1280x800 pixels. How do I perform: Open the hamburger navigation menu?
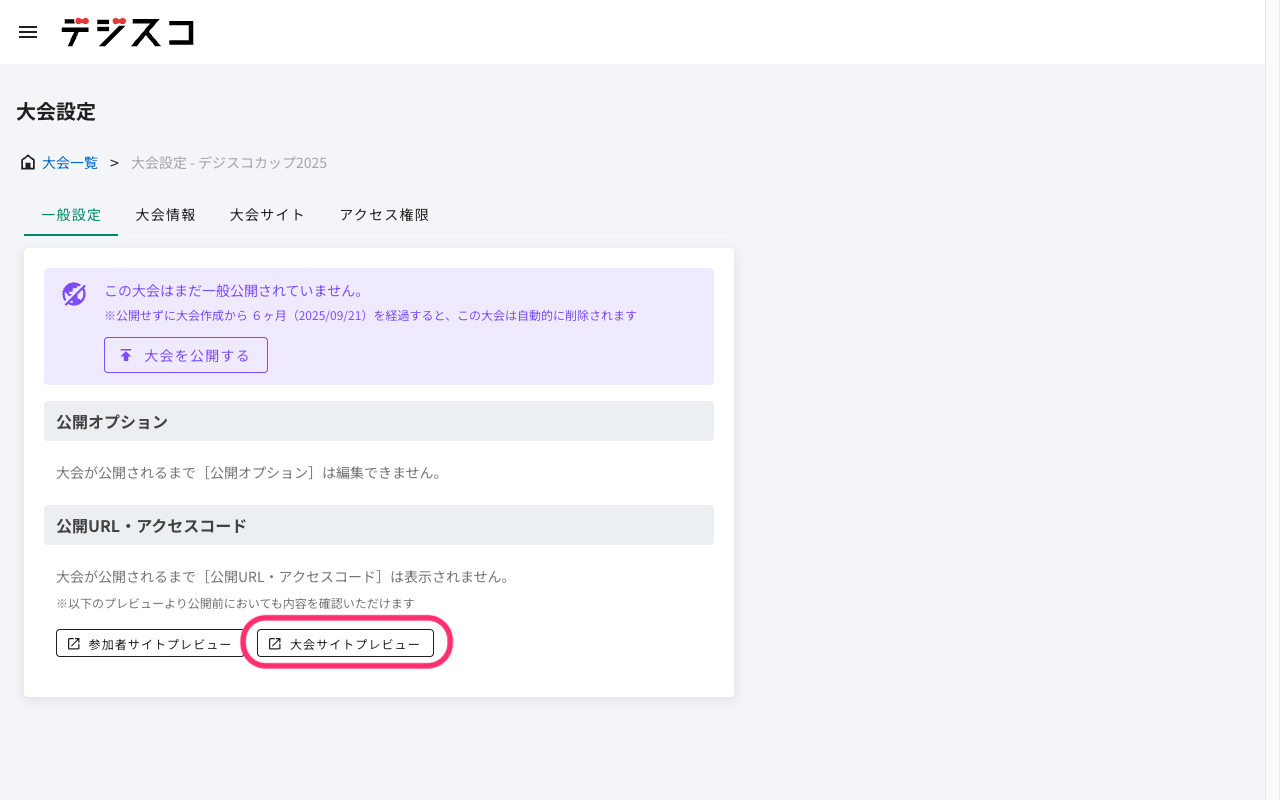(x=28, y=32)
